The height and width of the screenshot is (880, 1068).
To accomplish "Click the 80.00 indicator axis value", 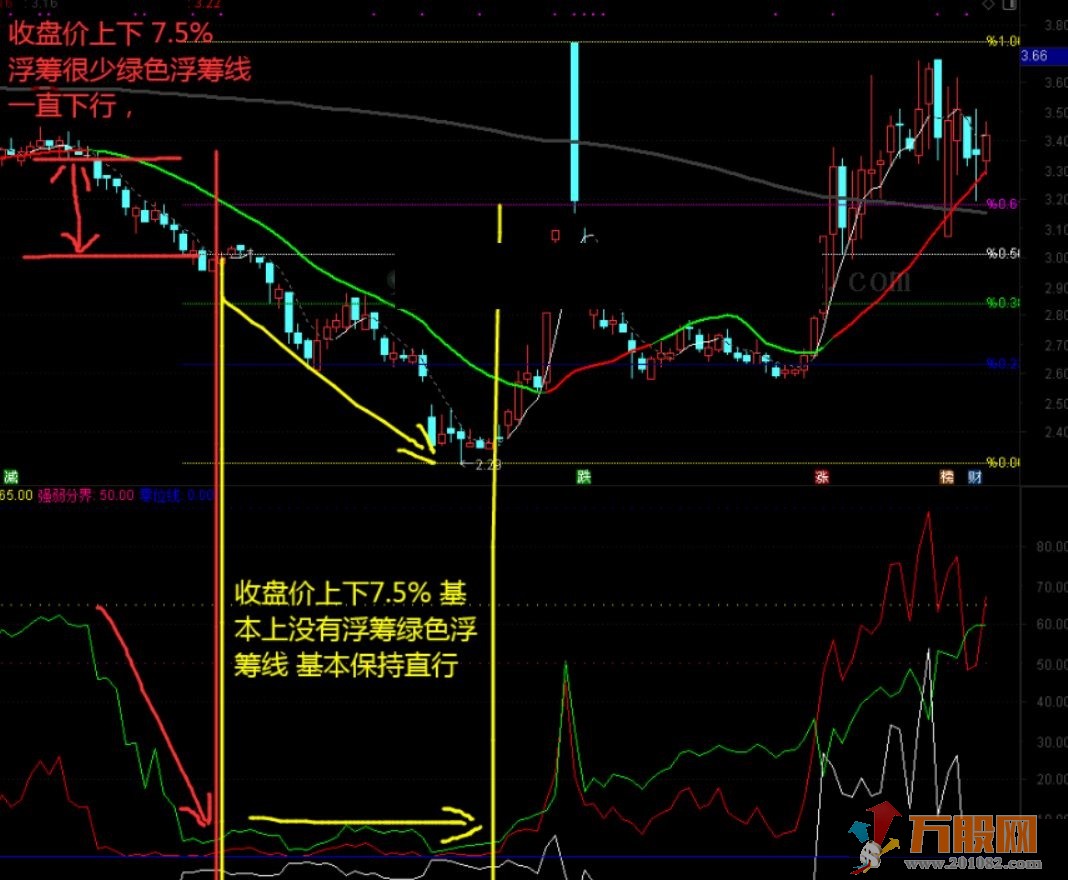I will (x=1051, y=546).
